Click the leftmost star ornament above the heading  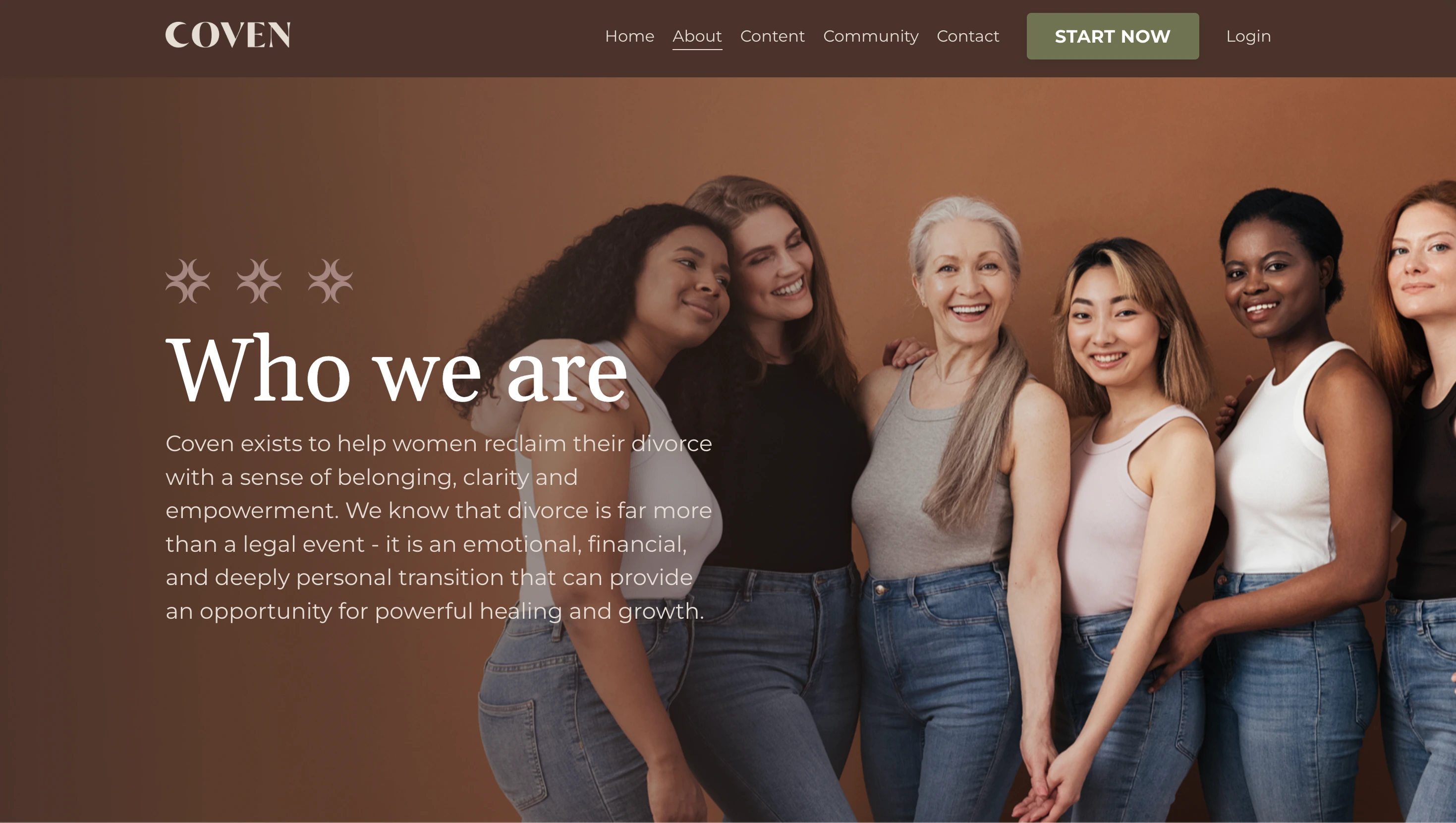[188, 281]
